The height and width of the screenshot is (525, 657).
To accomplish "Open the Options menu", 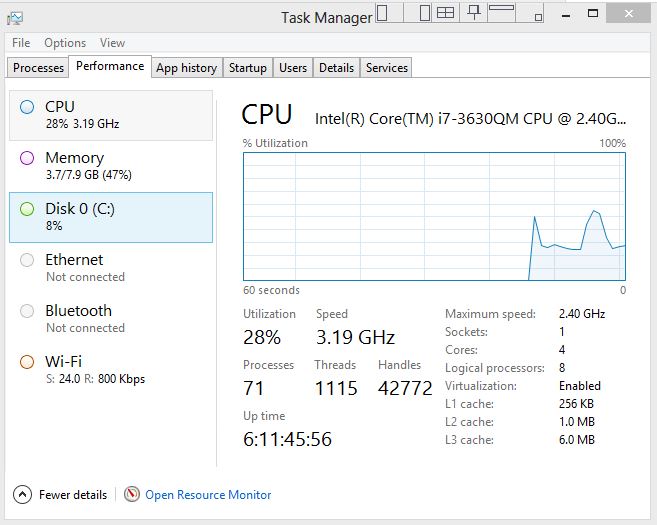I will pyautogui.click(x=65, y=43).
